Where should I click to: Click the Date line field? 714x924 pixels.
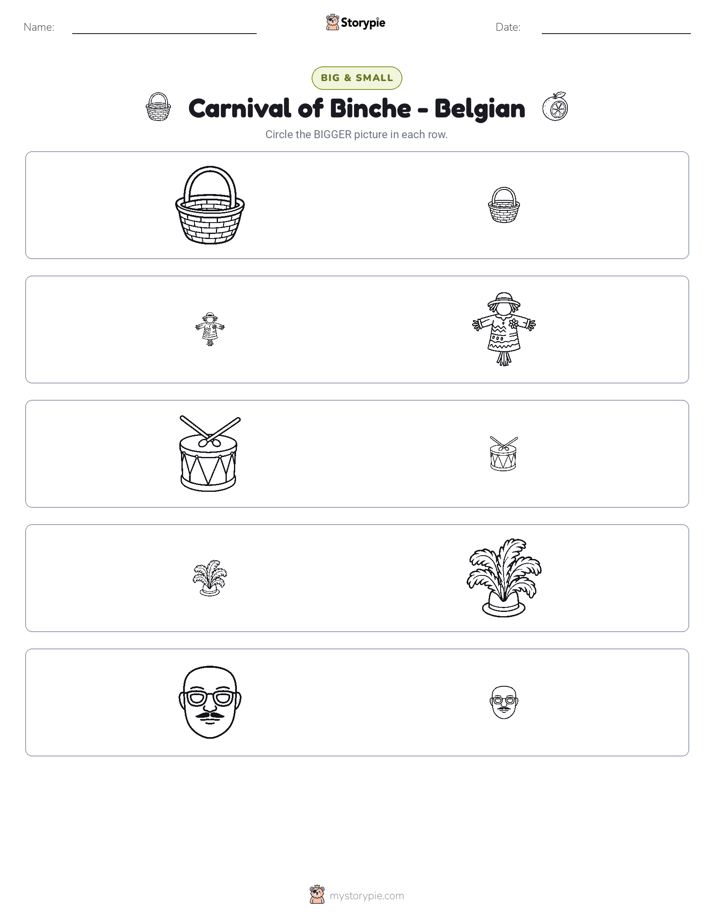pyautogui.click(x=616, y=28)
